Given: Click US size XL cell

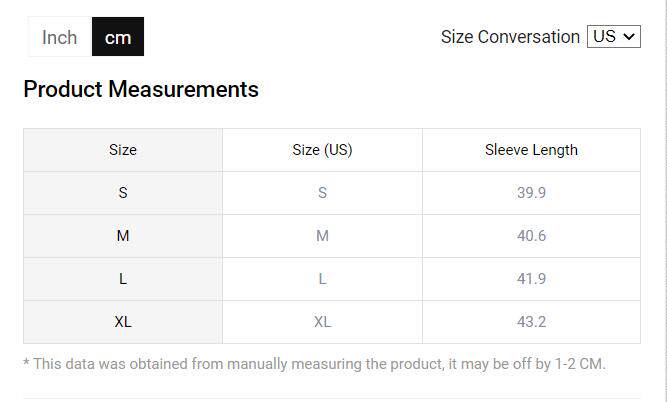Looking at the screenshot, I should (x=322, y=322).
